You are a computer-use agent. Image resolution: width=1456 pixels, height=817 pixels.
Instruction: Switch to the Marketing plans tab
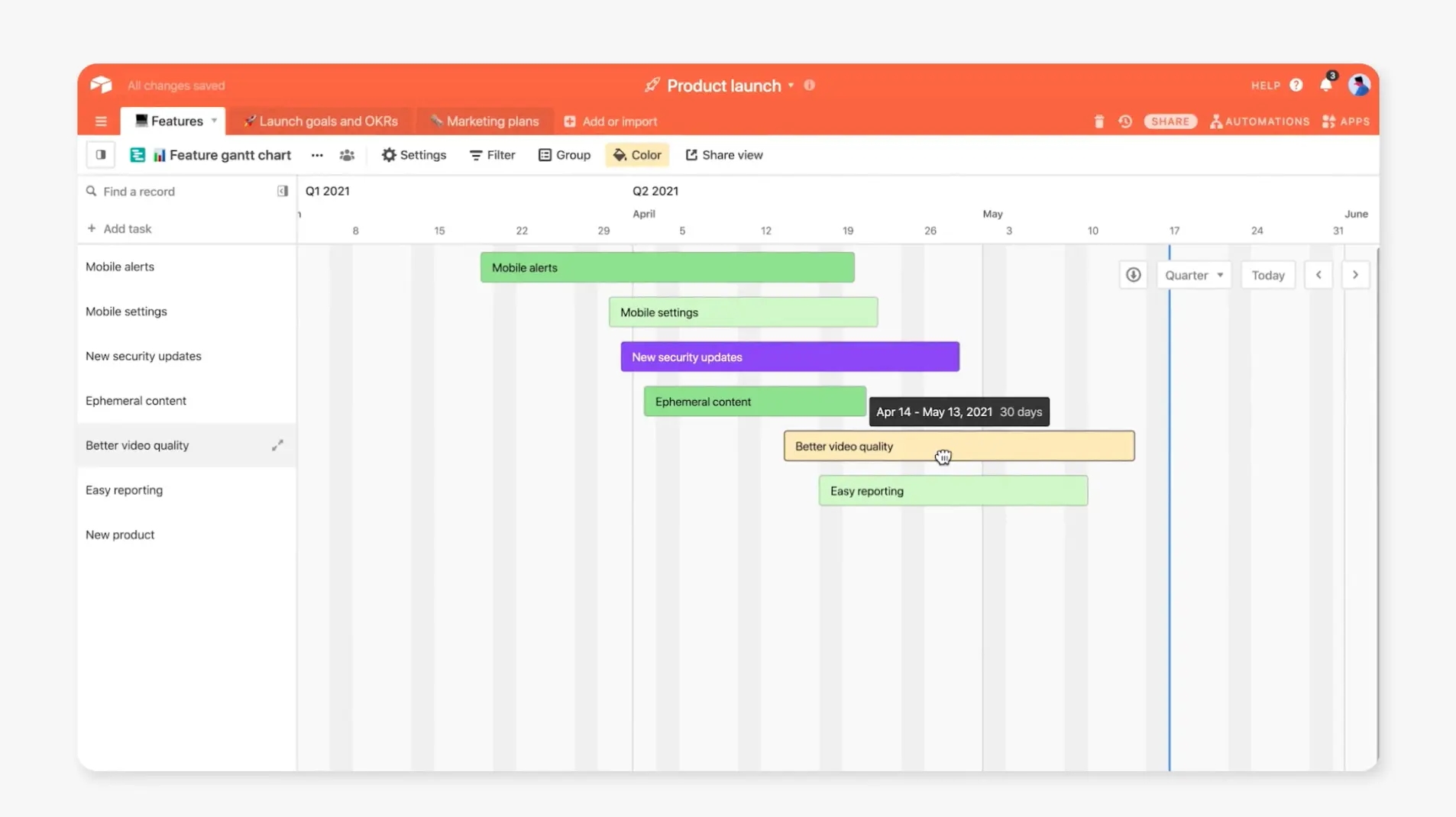(x=484, y=121)
